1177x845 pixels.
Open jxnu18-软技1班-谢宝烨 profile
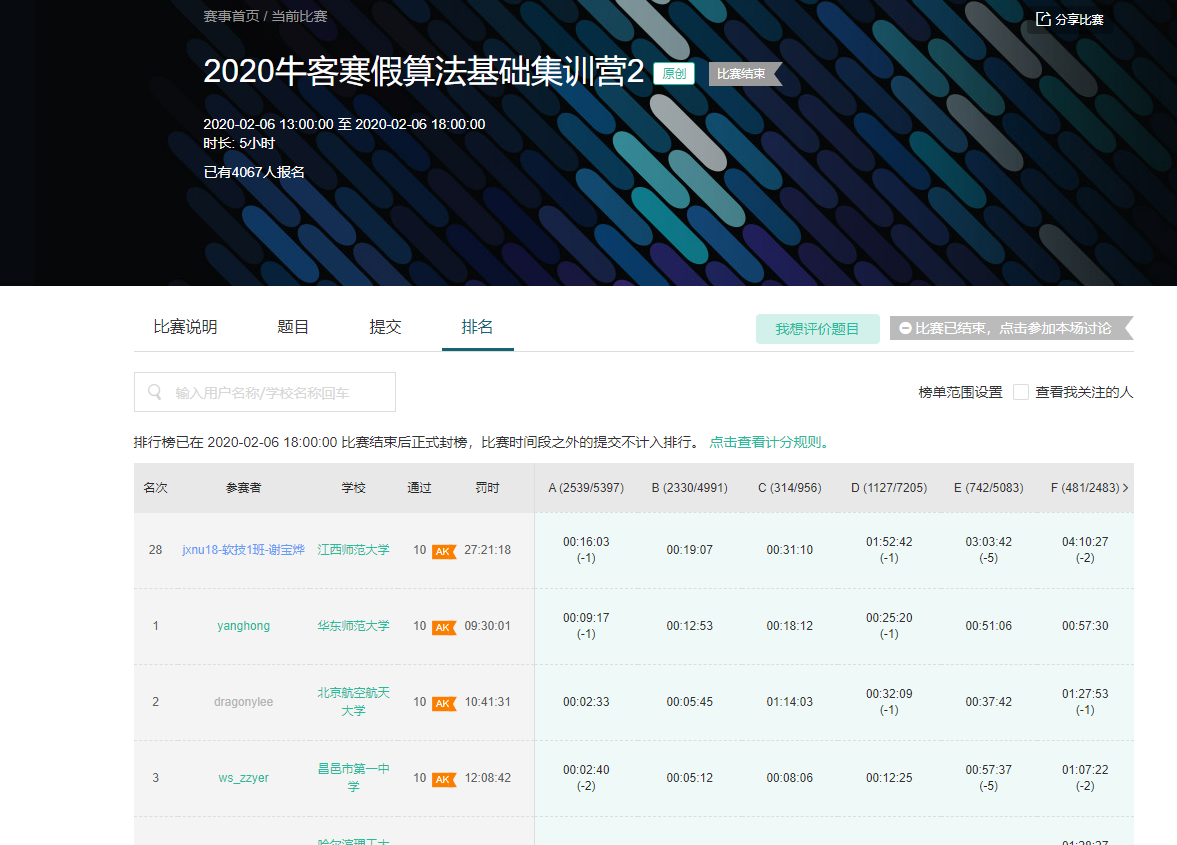coord(243,549)
